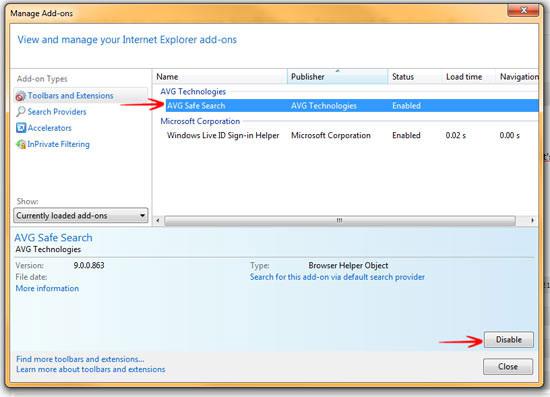Click version number 9.0.0.863
The image size is (550, 397).
tap(89, 265)
